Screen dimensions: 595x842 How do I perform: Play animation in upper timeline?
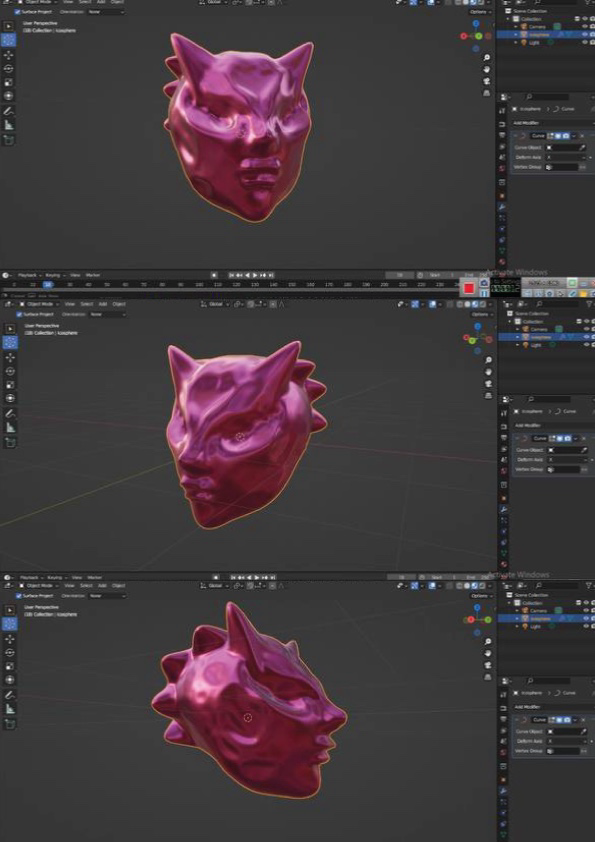tap(255, 275)
